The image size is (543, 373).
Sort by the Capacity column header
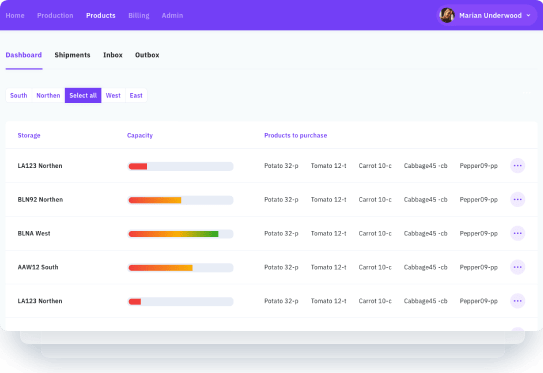click(140, 135)
